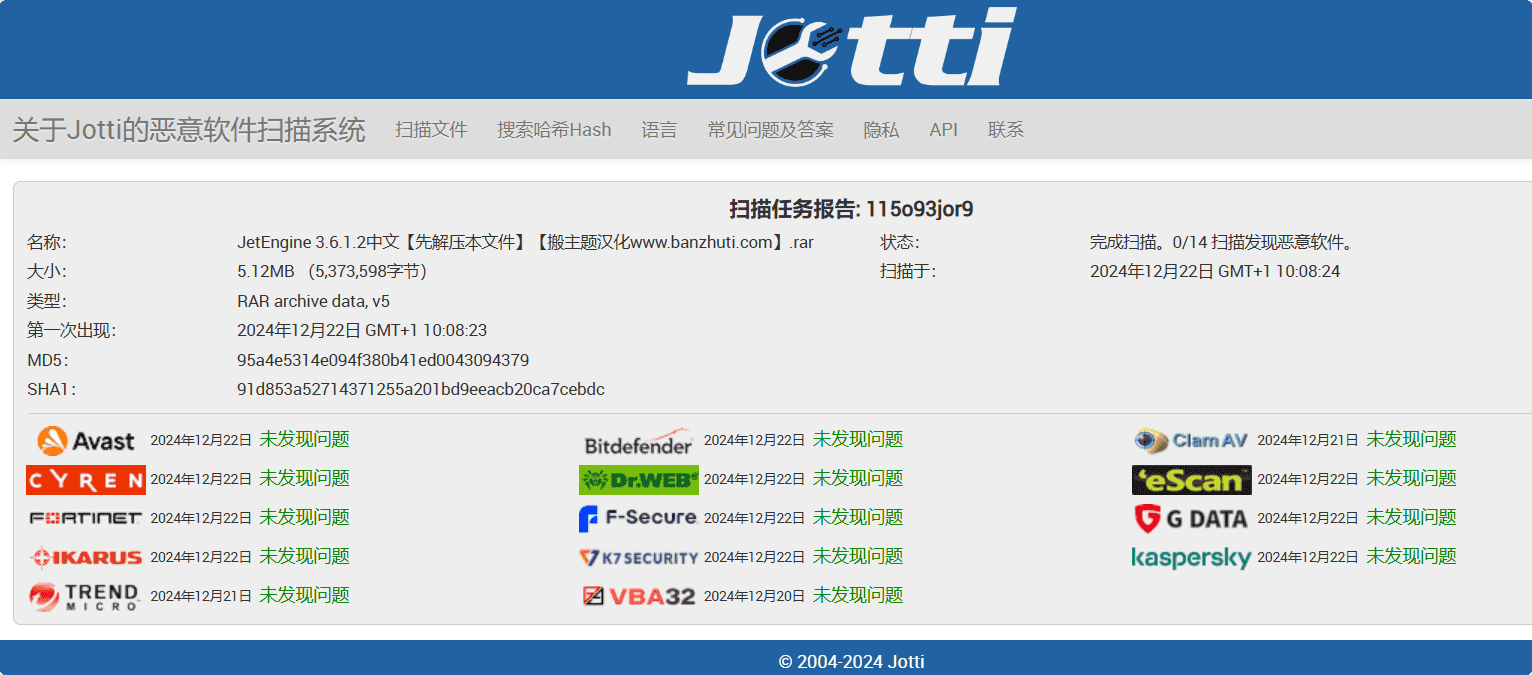This screenshot has width=1532, height=675.
Task: Go to the 扫描文件 page
Action: pyautogui.click(x=431, y=130)
